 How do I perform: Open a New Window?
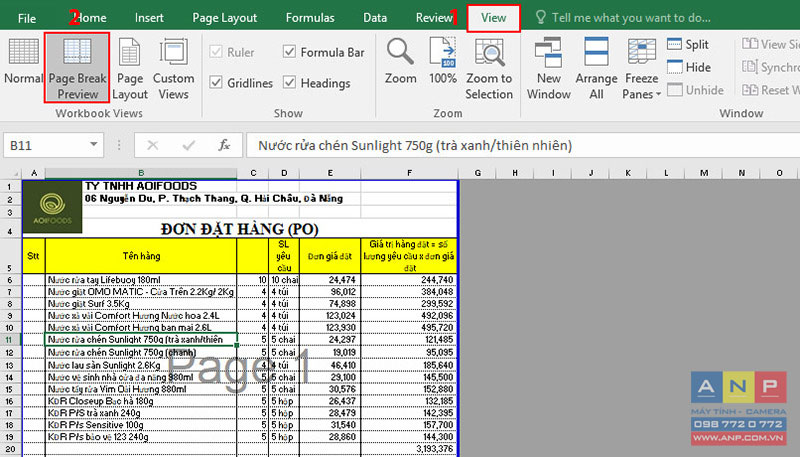pyautogui.click(x=548, y=69)
